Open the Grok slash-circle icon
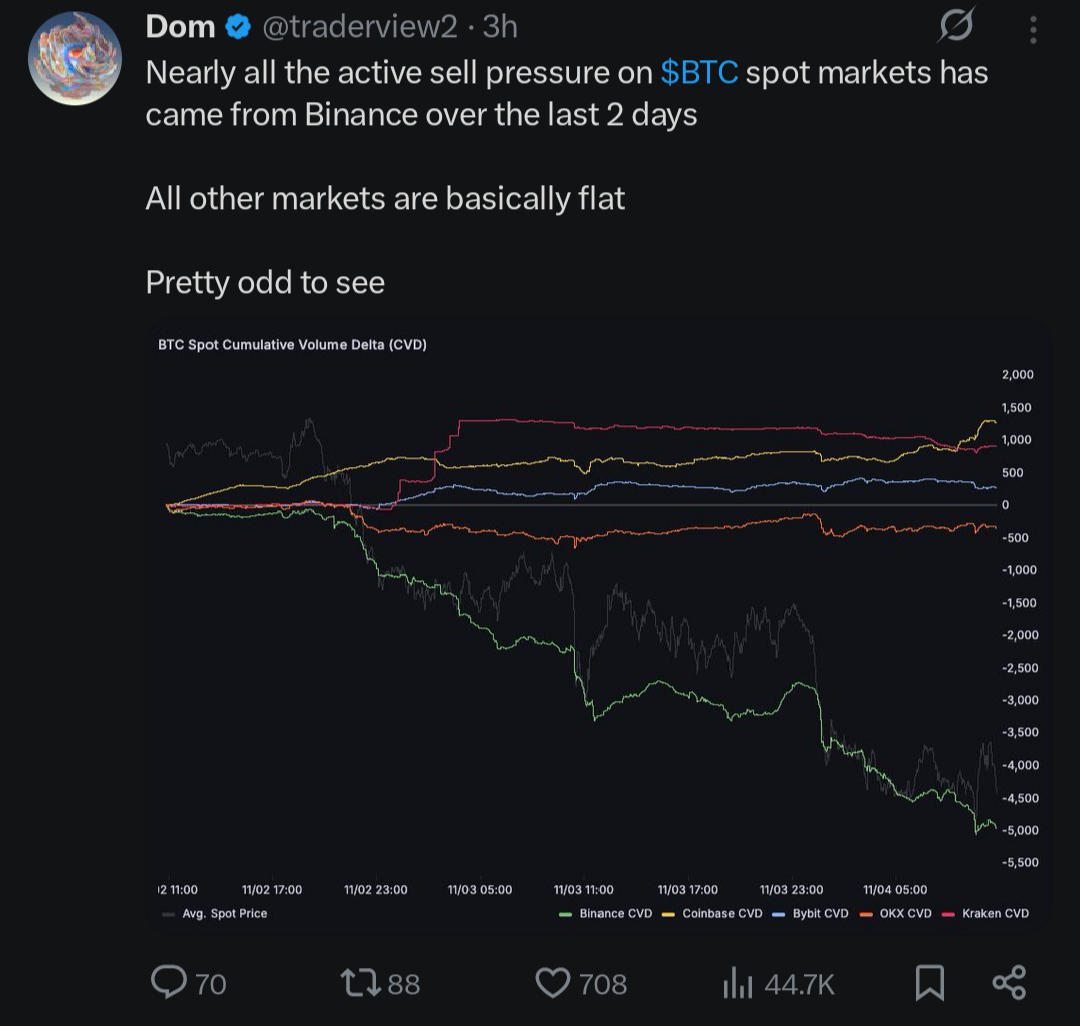1080x1026 pixels. [x=957, y=25]
